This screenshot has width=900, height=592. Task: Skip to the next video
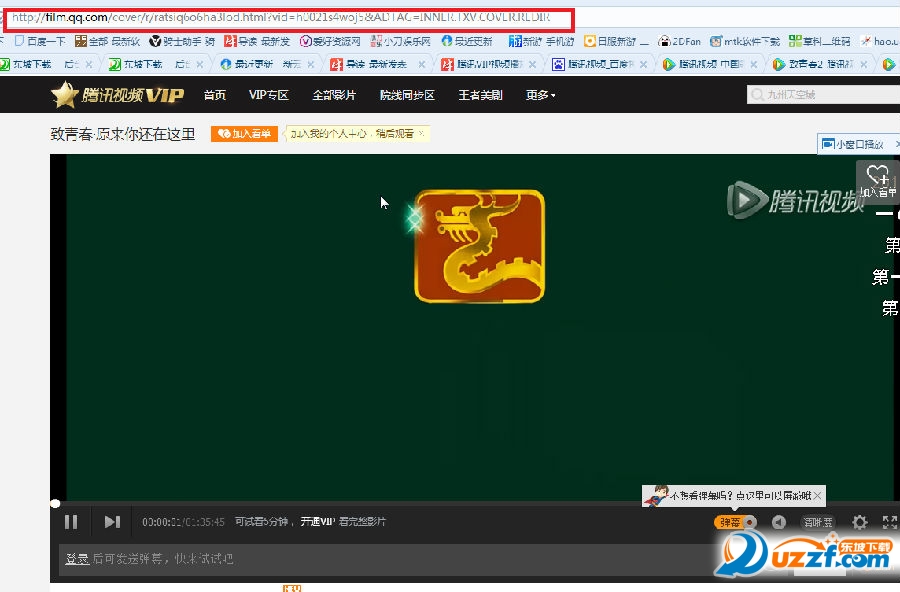(112, 521)
